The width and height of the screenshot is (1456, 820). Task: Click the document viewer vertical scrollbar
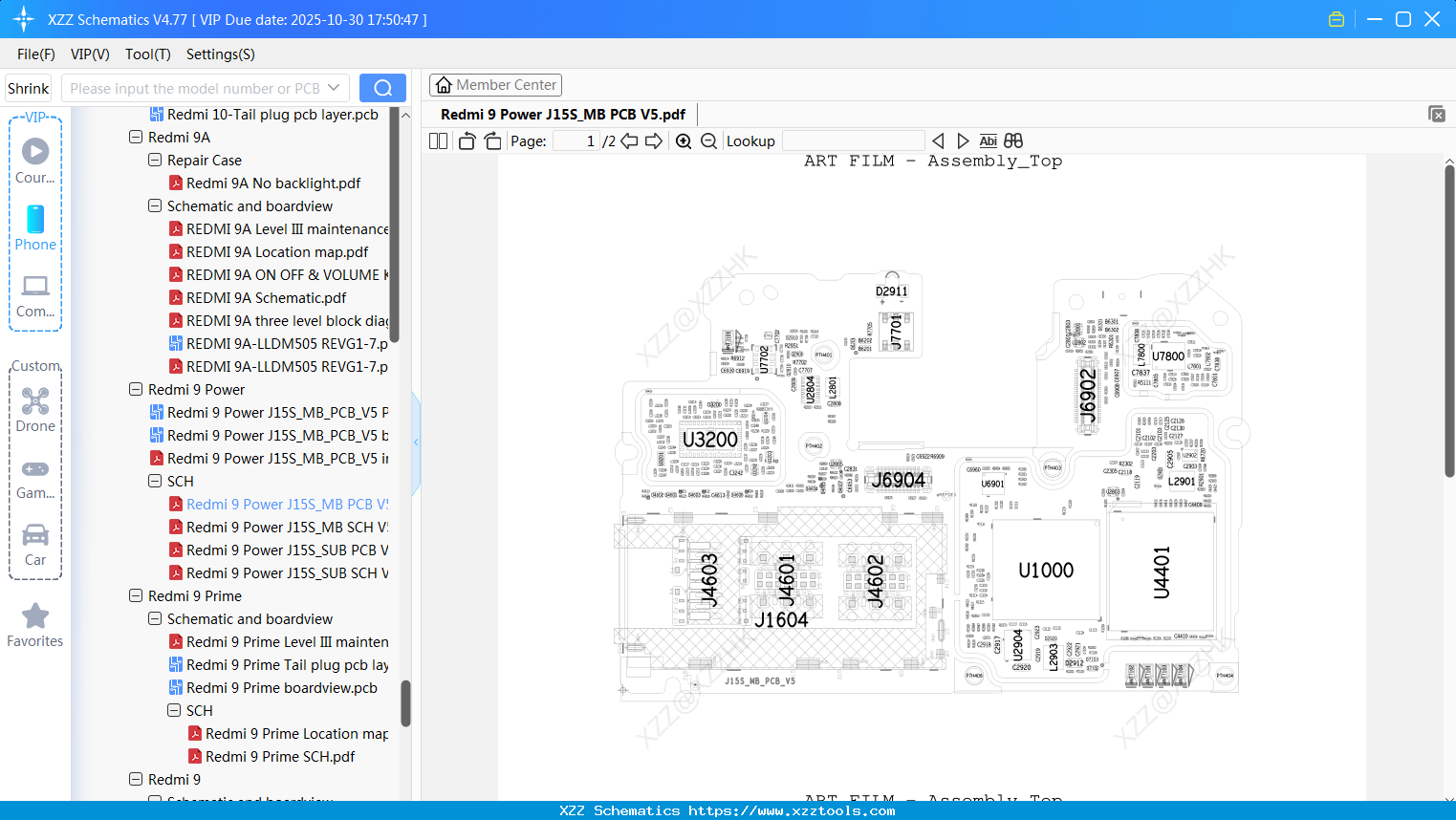pos(1449,322)
